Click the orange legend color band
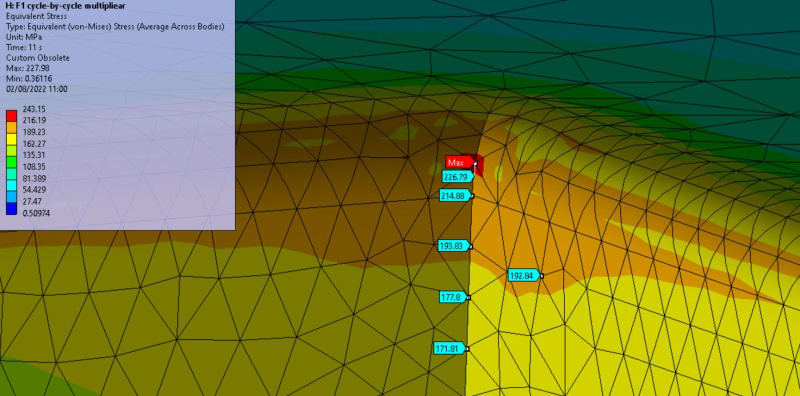The height and width of the screenshot is (396, 800). coord(11,127)
